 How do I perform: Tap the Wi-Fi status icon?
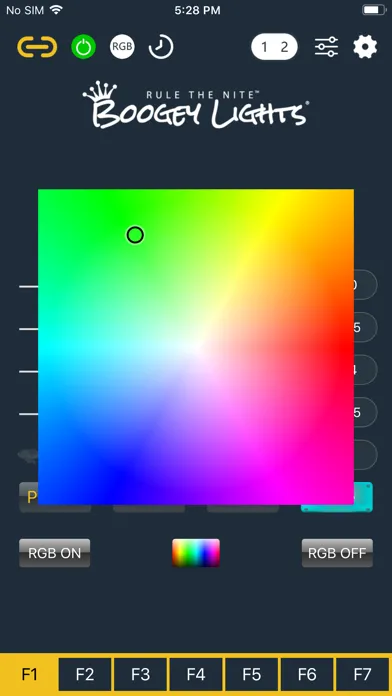click(x=56, y=10)
